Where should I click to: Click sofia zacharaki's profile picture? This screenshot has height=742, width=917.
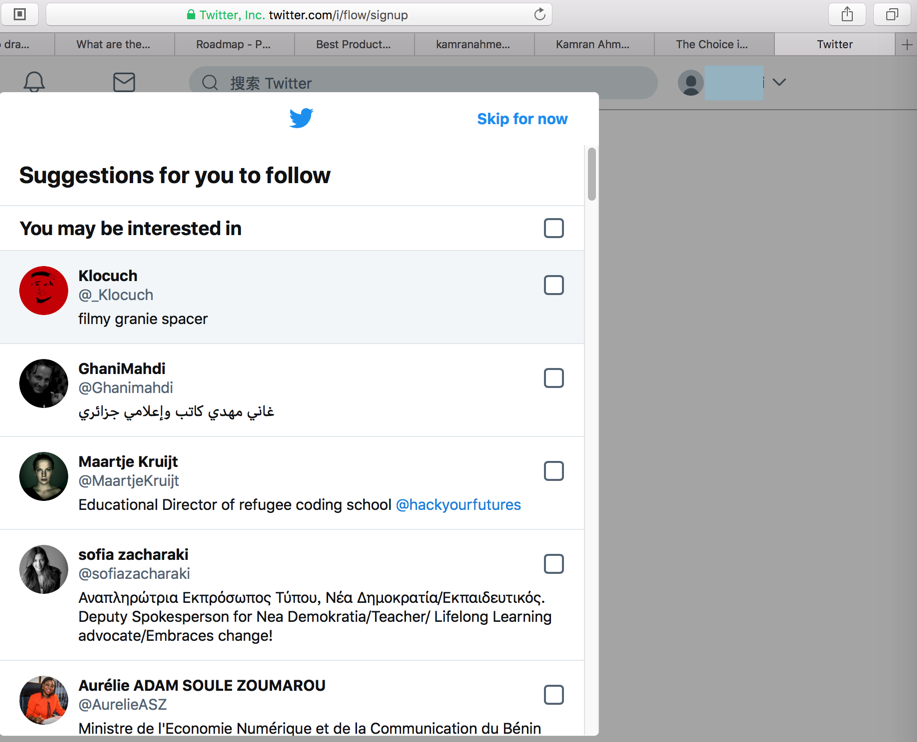(x=44, y=570)
